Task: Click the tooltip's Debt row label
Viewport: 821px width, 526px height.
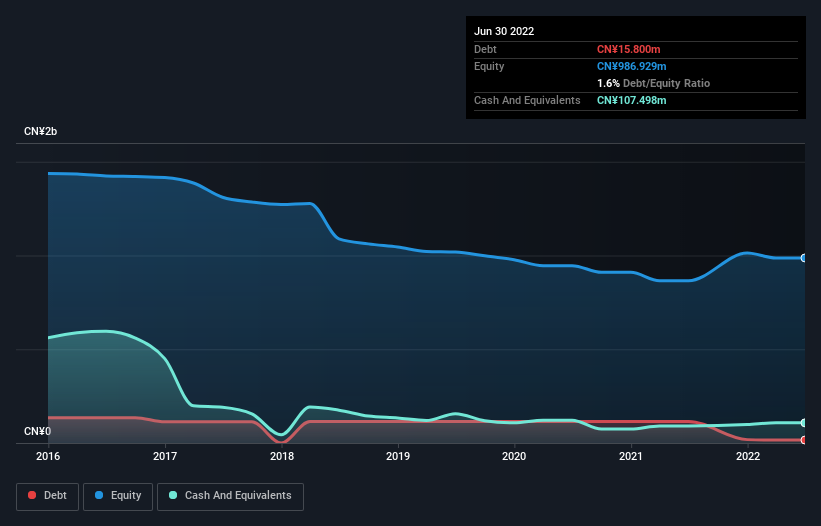Action: 485,49
